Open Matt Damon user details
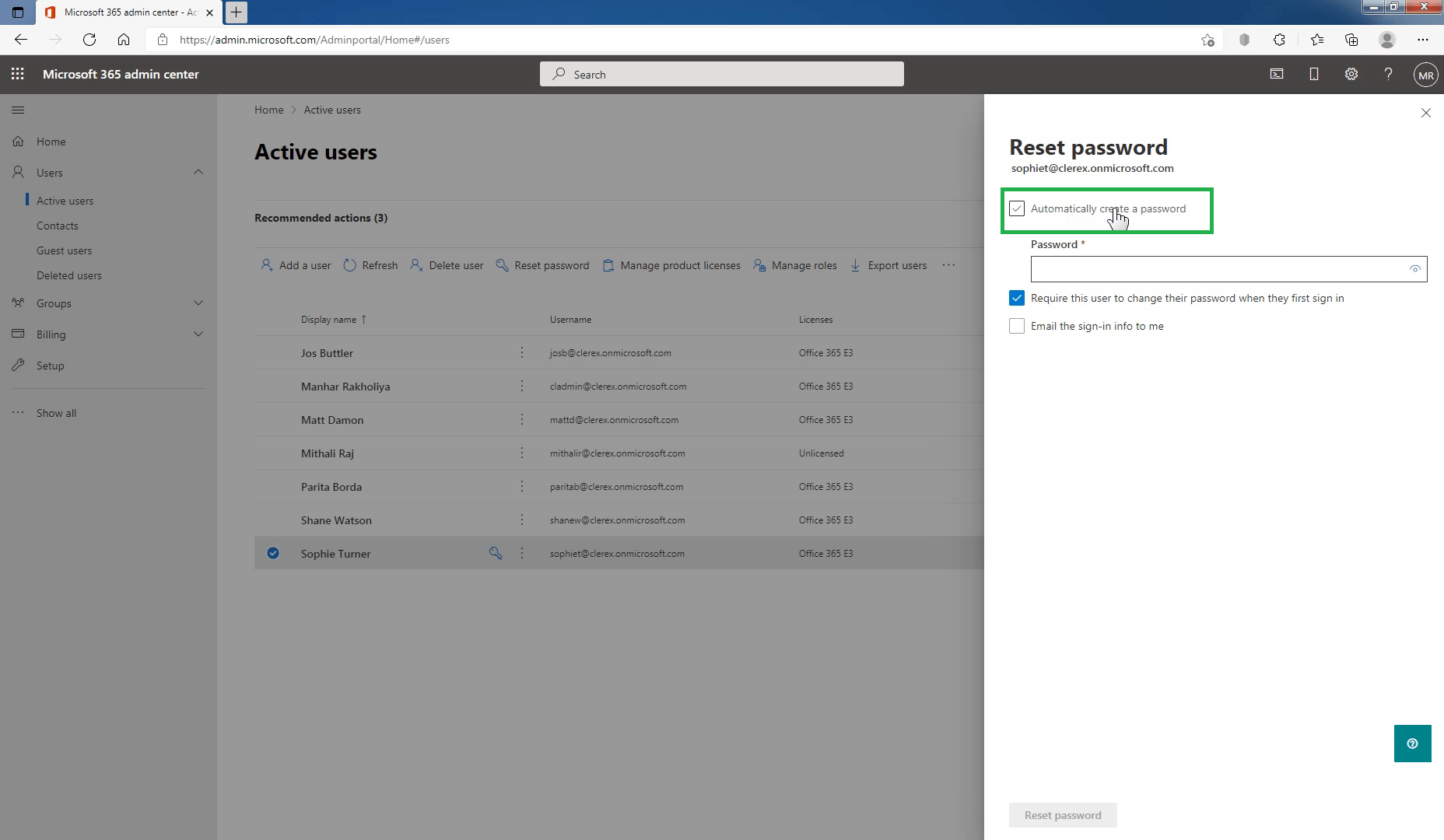The height and width of the screenshot is (840, 1444). click(x=332, y=420)
